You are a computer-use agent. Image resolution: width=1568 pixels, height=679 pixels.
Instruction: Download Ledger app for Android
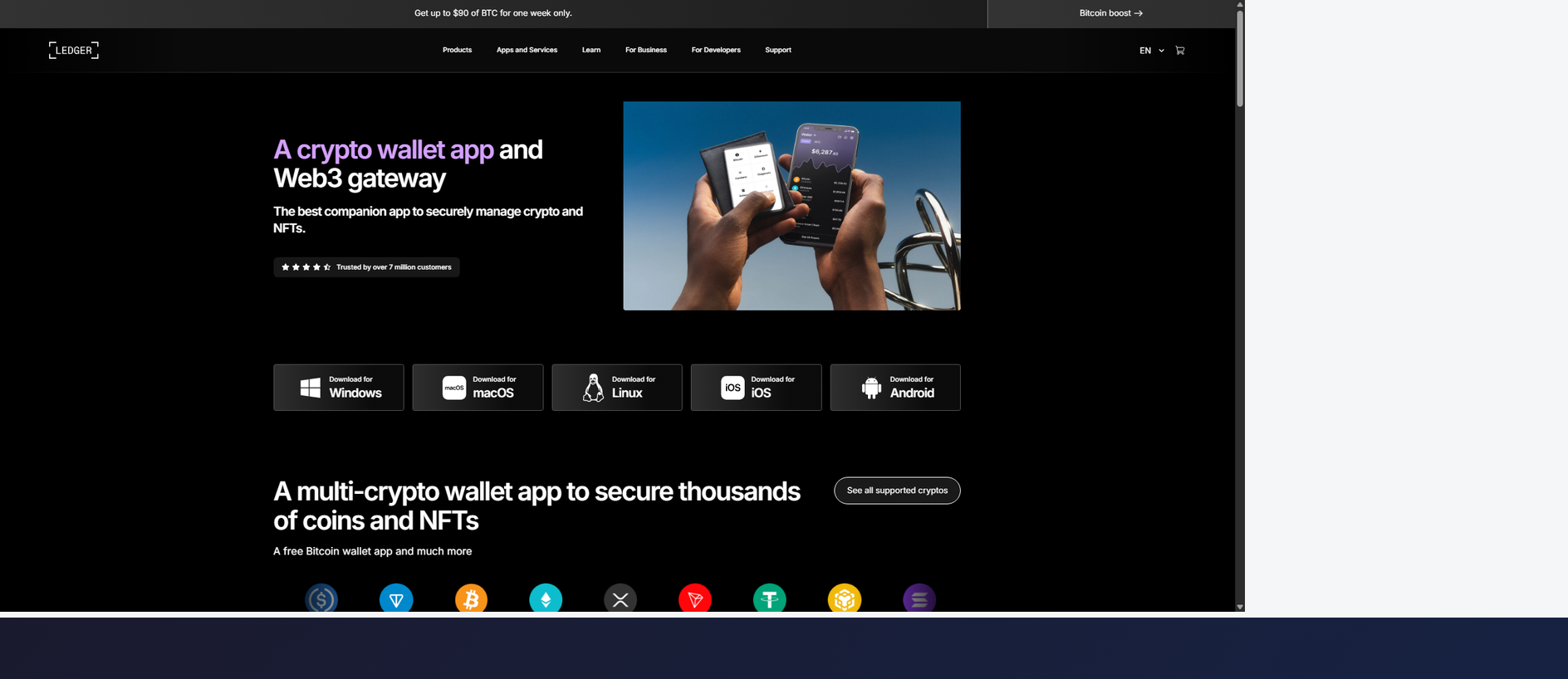tap(895, 387)
